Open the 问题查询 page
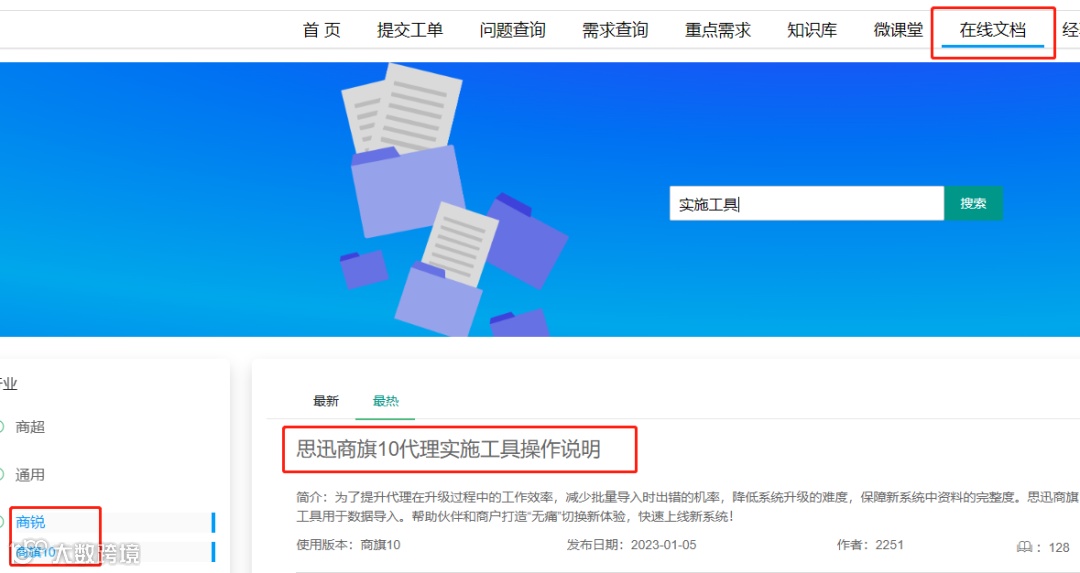The height and width of the screenshot is (573, 1080). coord(512,30)
